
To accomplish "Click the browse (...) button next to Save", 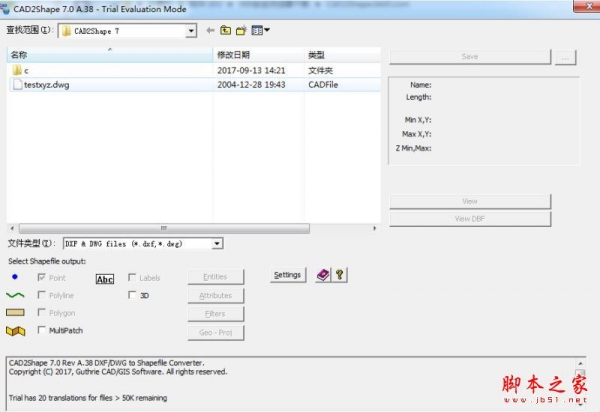I will tap(565, 57).
